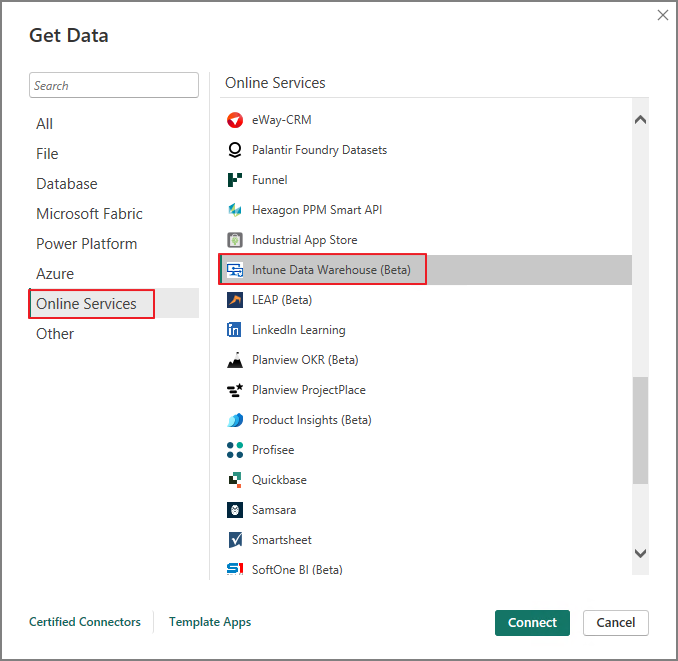678x661 pixels.
Task: Click the Palantir Foundry Datasets icon
Action: 235,150
